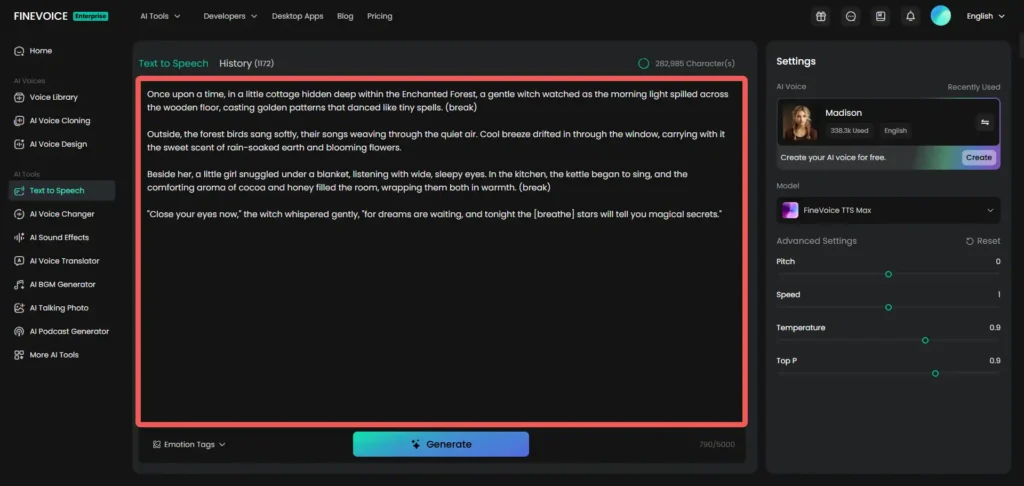This screenshot has height=486, width=1024.
Task: Adjust the Temperature slider handle
Action: pos(925,340)
